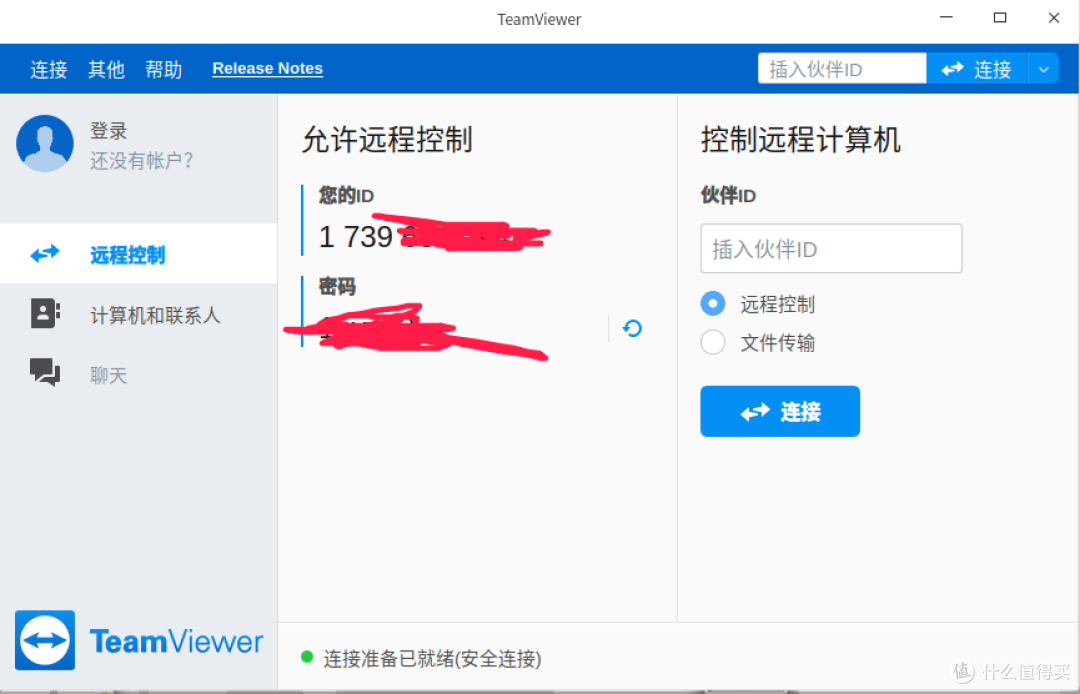Click the 允许远程控制 heading
Screen dimensions: 1080x694
click(387, 140)
